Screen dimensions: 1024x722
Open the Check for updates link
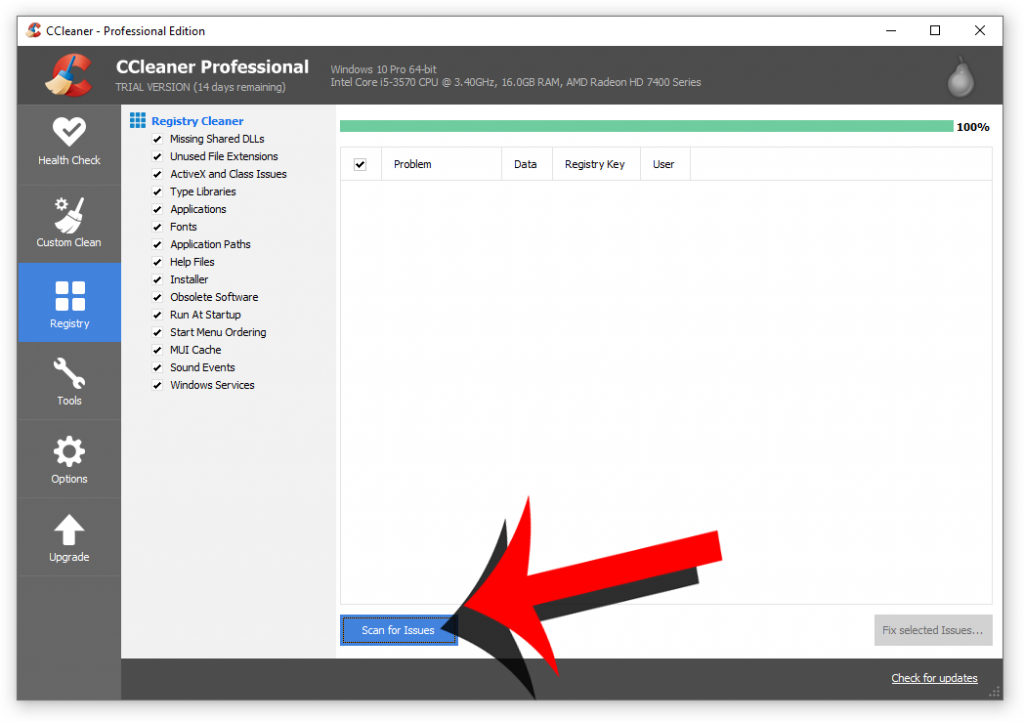pos(934,678)
